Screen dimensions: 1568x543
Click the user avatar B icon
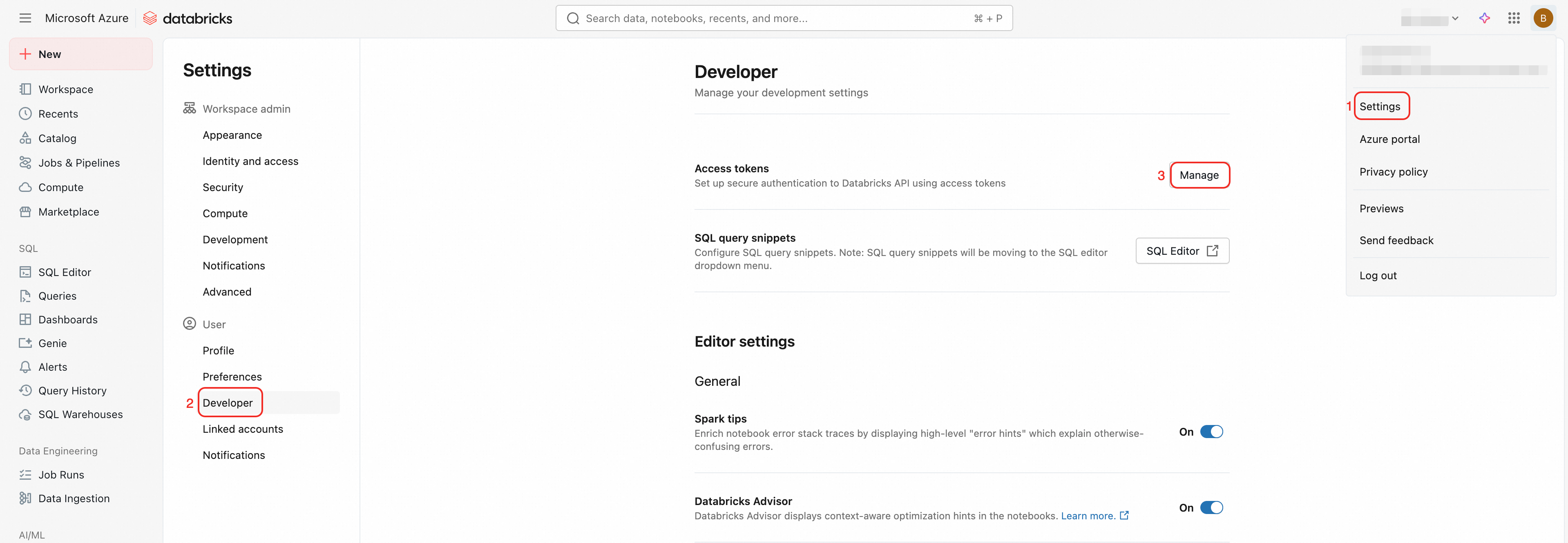click(x=1542, y=18)
